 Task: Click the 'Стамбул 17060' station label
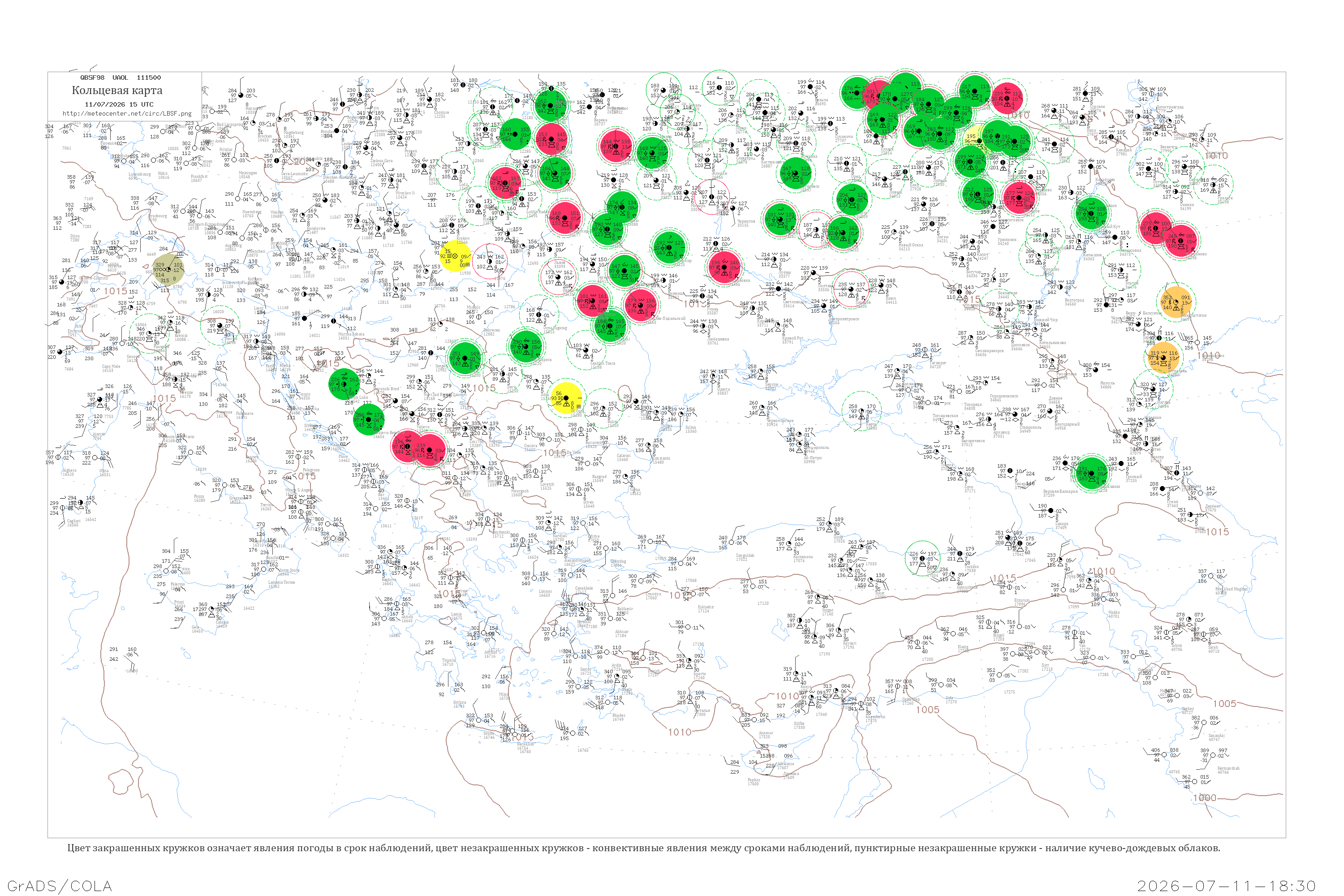click(x=653, y=596)
